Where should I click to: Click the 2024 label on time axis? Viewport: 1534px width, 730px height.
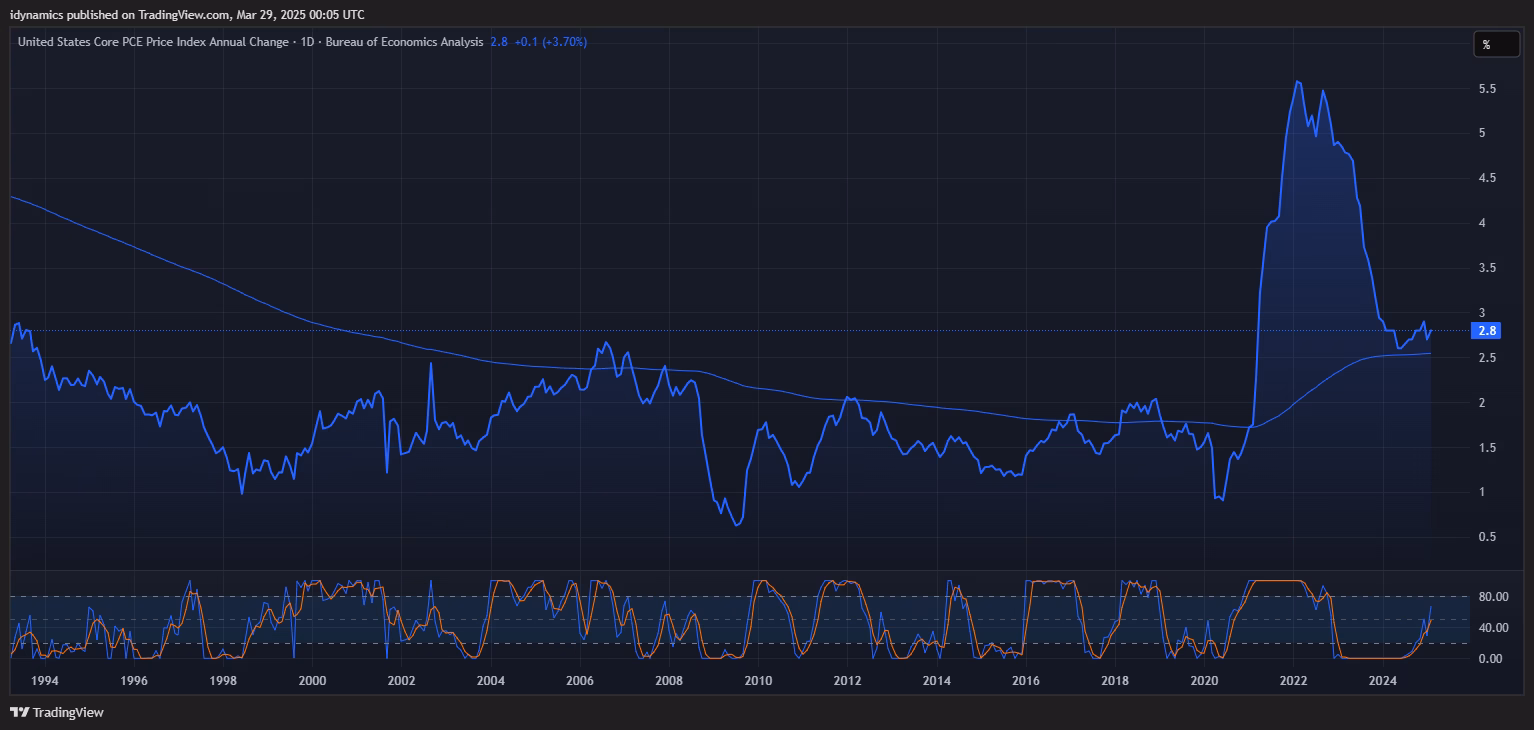click(1383, 681)
